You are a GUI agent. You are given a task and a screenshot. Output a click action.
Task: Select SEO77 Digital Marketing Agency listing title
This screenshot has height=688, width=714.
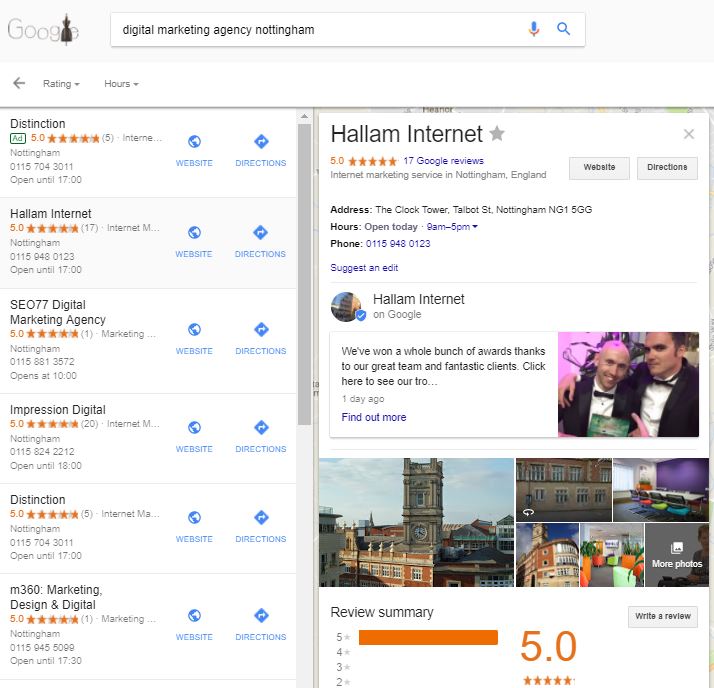pos(58,312)
